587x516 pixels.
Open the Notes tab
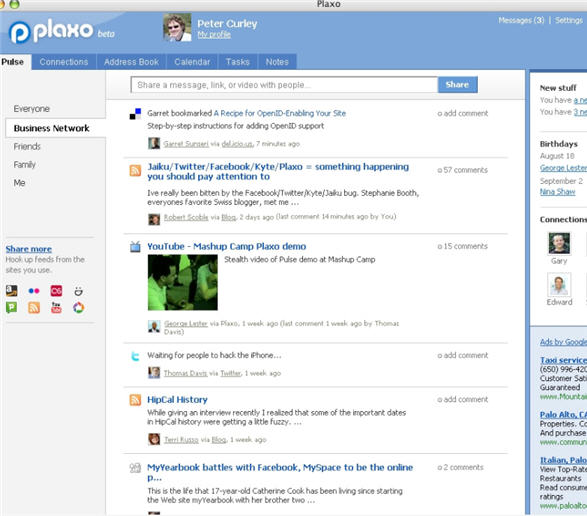coord(277,62)
